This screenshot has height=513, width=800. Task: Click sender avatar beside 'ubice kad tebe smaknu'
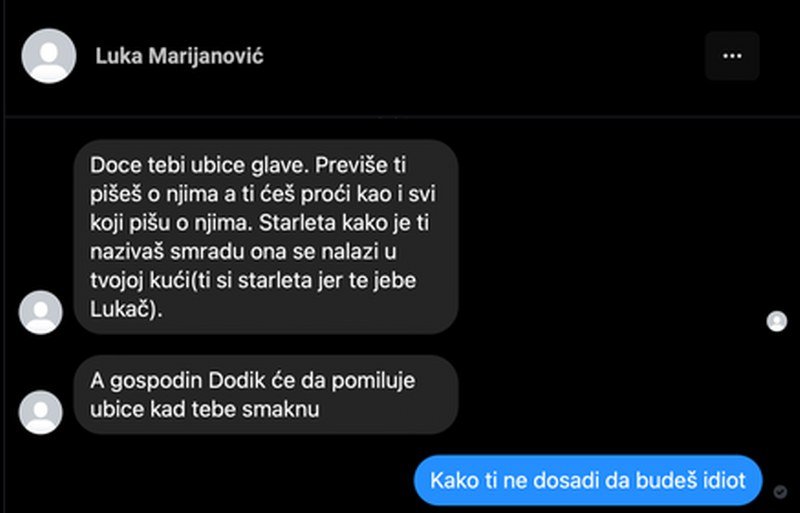pyautogui.click(x=41, y=412)
